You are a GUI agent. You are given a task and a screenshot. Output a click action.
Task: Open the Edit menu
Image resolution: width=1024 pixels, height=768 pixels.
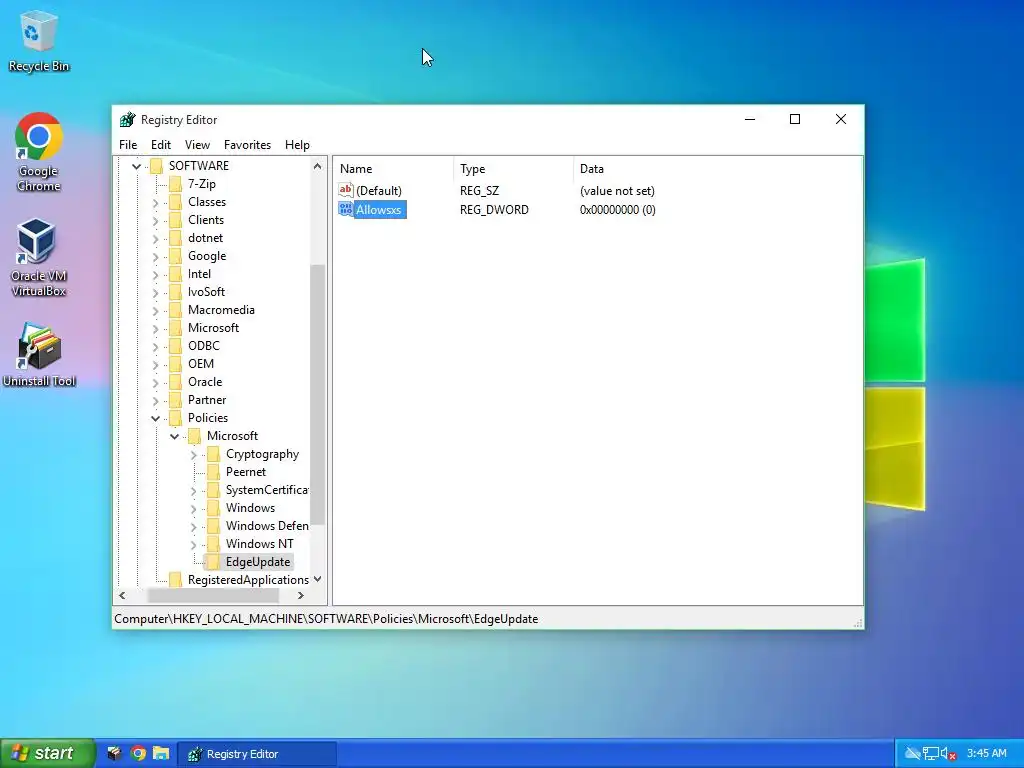(161, 145)
